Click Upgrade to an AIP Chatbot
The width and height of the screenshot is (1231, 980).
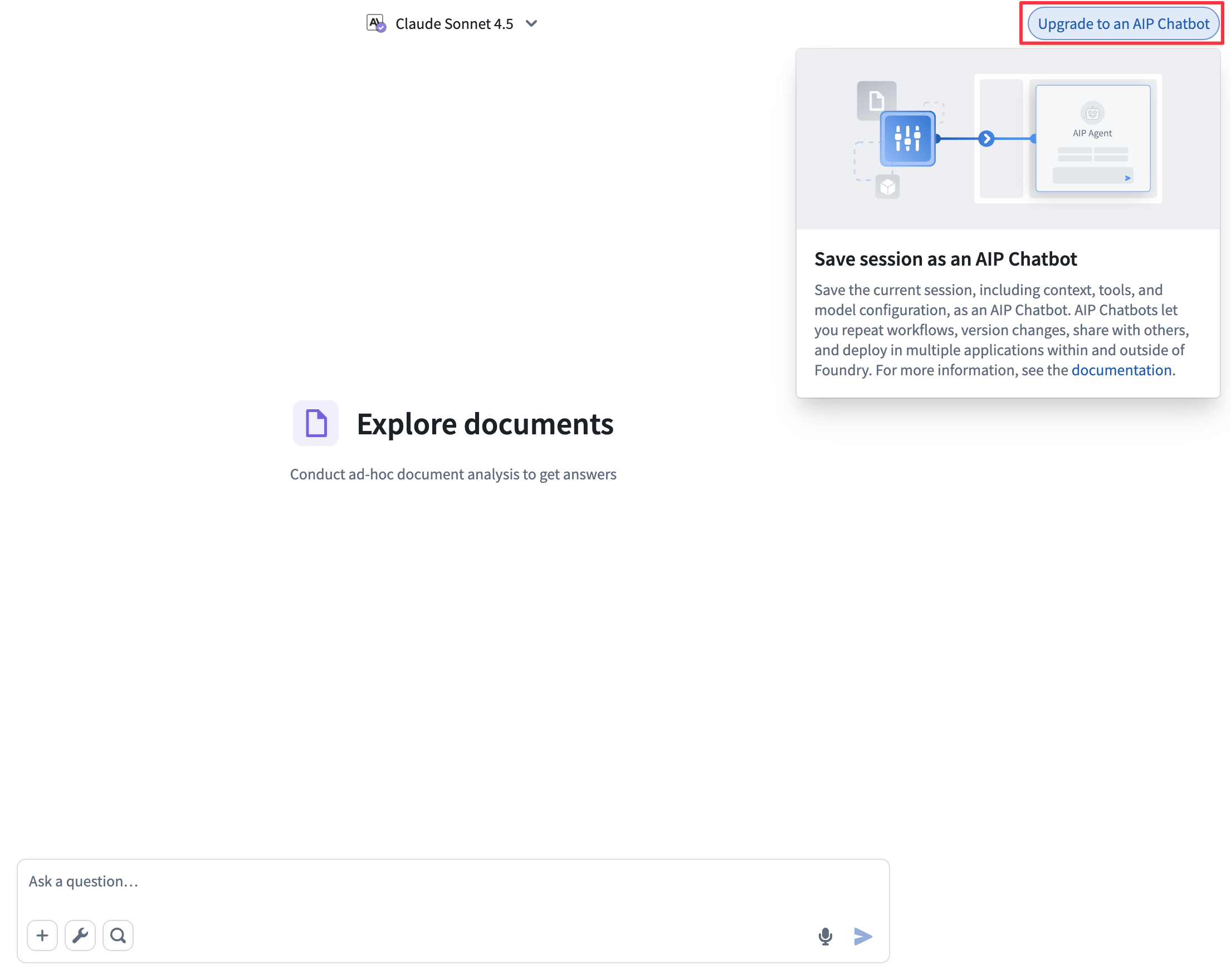(x=1121, y=23)
